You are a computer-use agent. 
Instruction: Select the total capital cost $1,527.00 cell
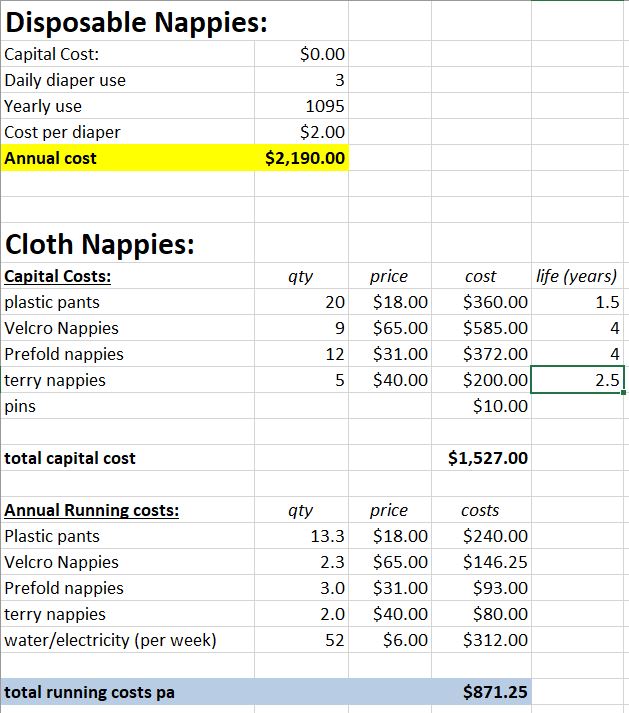tap(488, 458)
